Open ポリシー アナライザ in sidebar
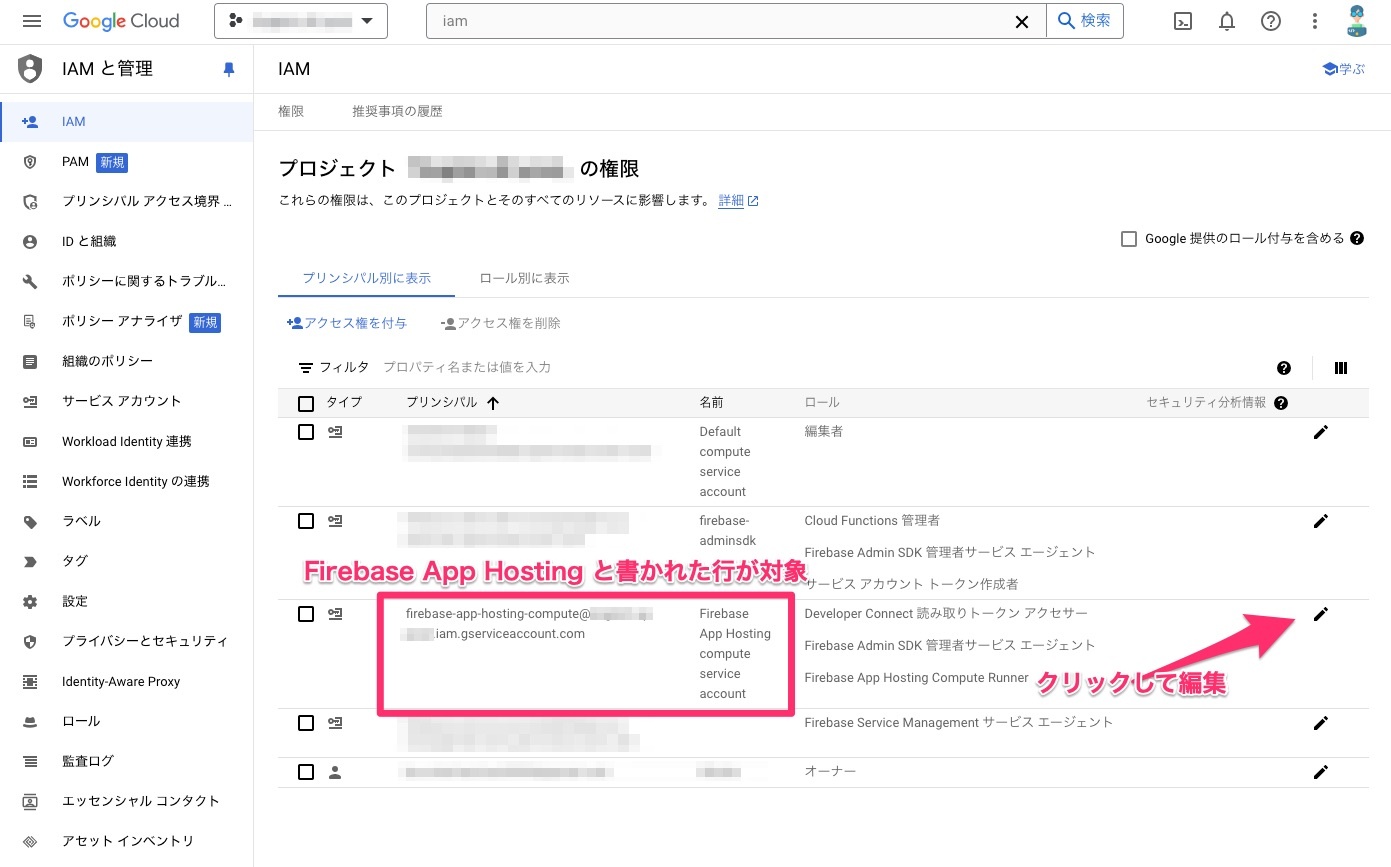The image size is (1391, 867). (127, 322)
